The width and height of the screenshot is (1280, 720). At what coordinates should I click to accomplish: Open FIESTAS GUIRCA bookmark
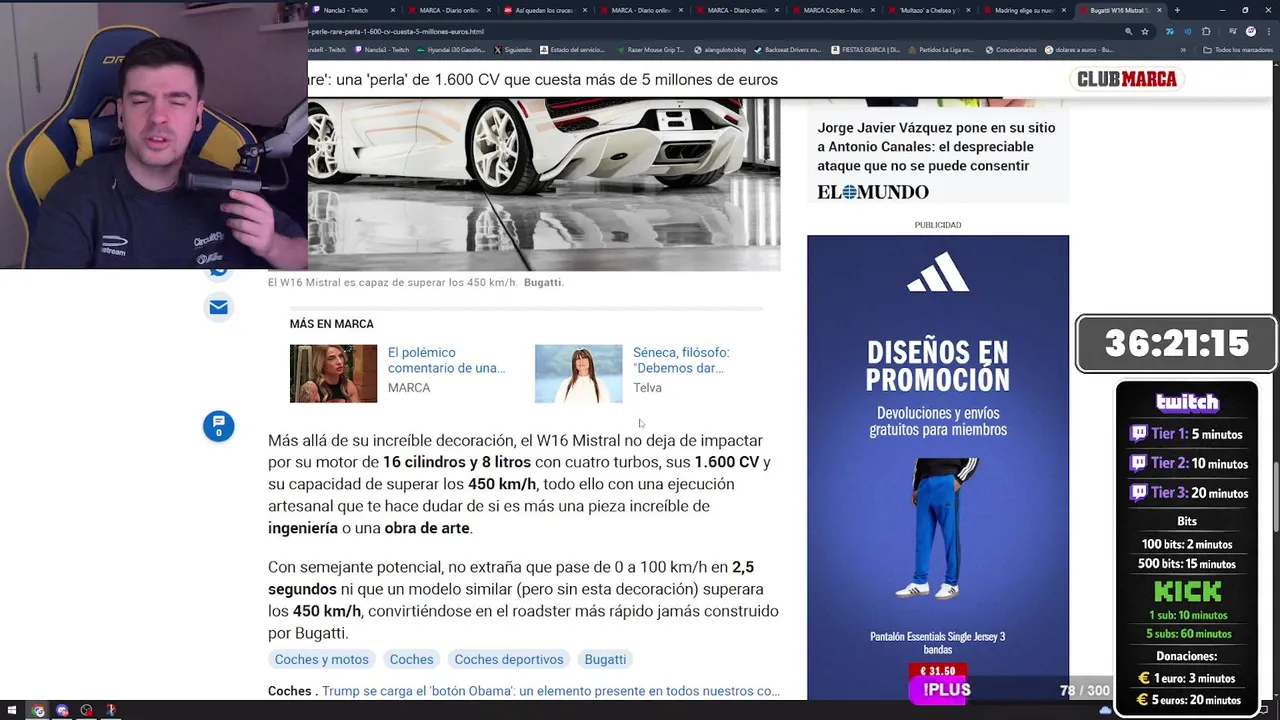[x=865, y=50]
